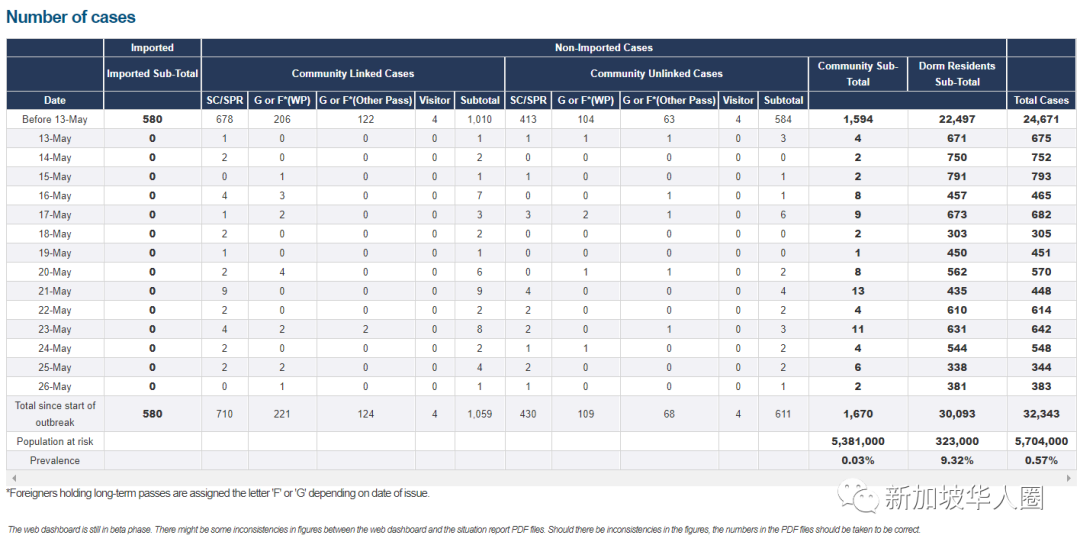Click the Total Cases column header
Viewport: 1080px width, 545px height.
1041,100
